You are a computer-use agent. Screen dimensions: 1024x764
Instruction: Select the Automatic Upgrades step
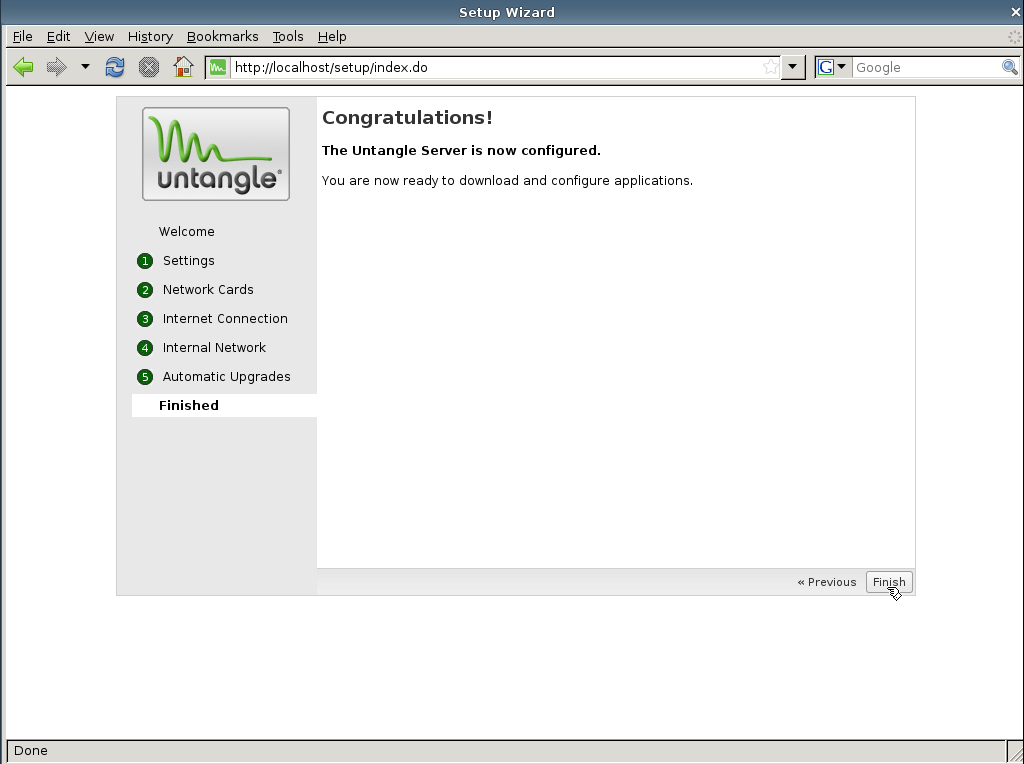click(x=226, y=377)
